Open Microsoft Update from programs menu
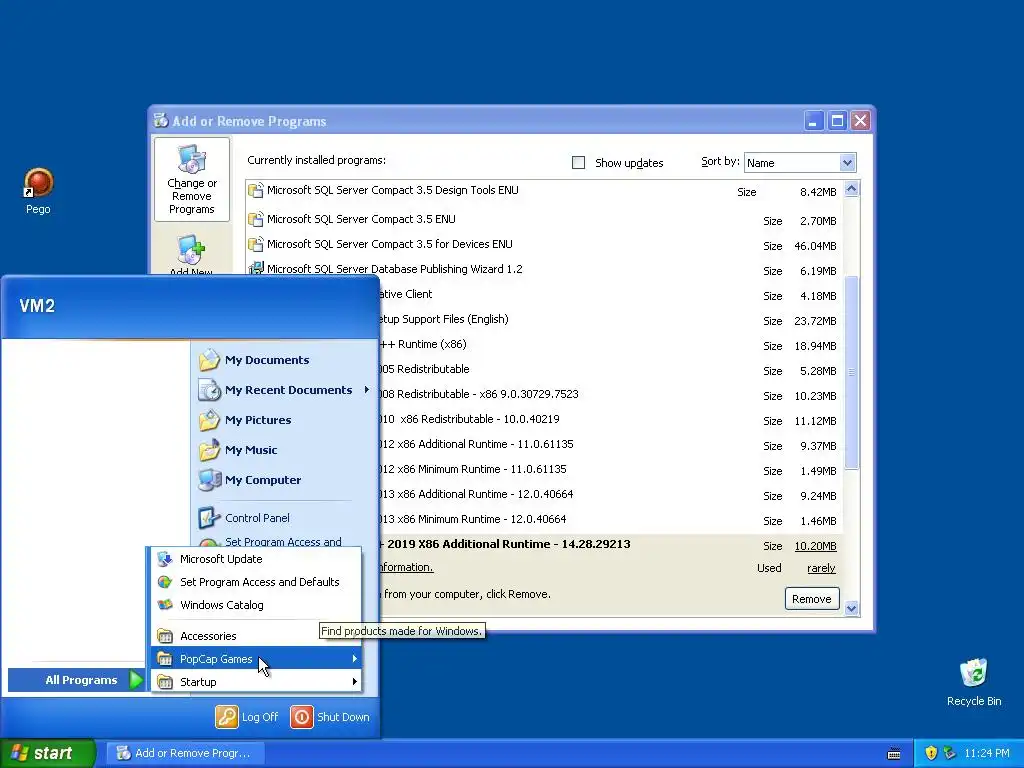The height and width of the screenshot is (768, 1024). 256,559
